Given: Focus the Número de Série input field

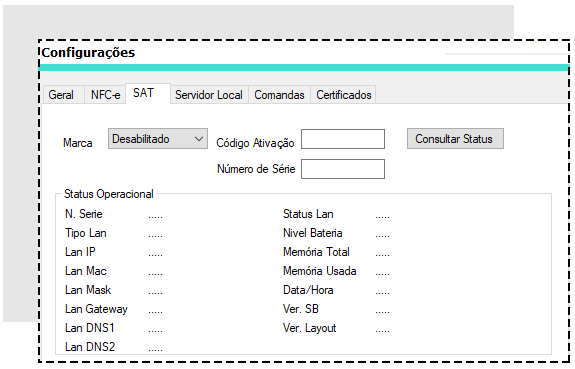Looking at the screenshot, I should [343, 169].
